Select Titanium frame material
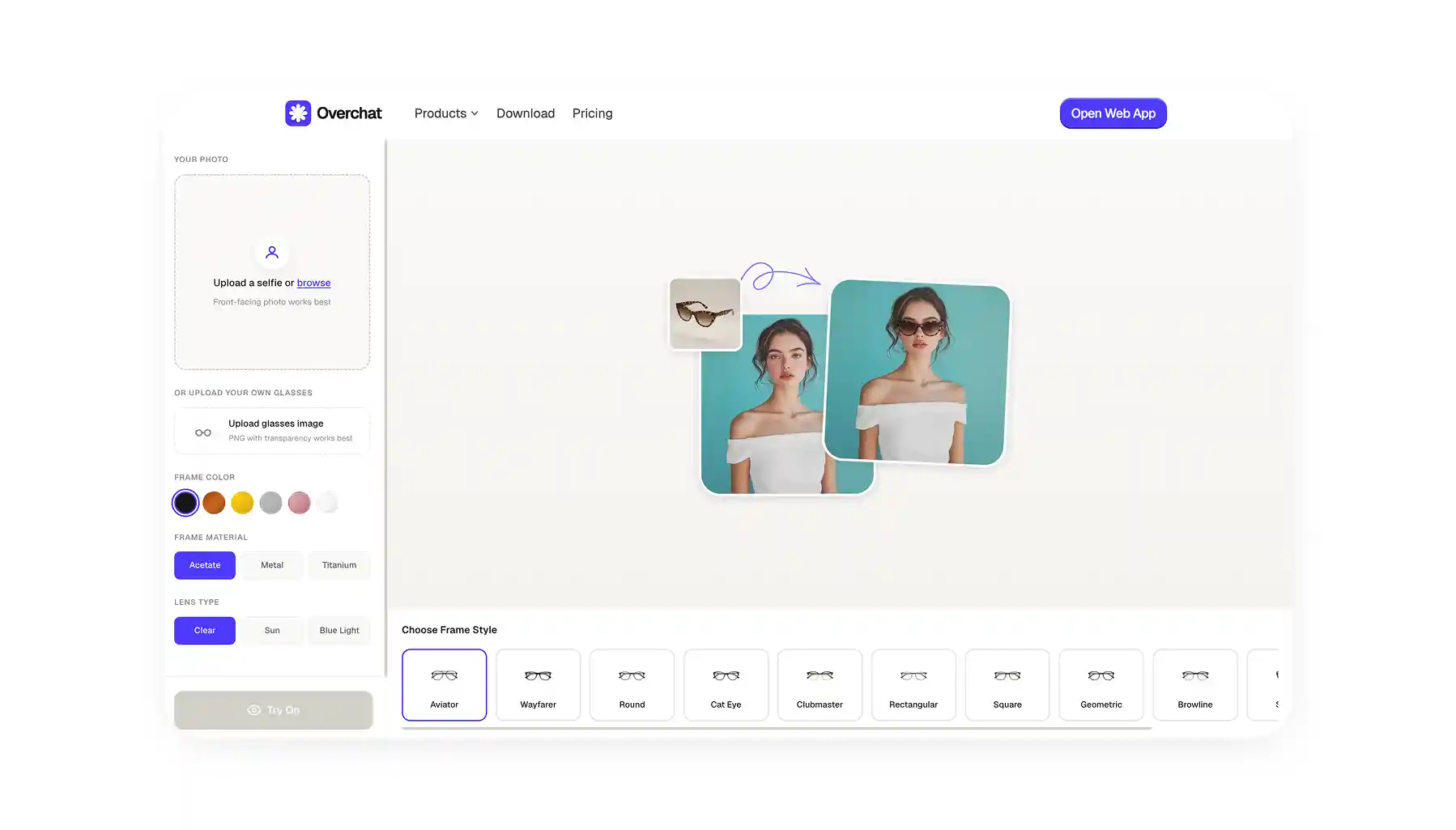This screenshot has height=830, width=1456. click(338, 564)
